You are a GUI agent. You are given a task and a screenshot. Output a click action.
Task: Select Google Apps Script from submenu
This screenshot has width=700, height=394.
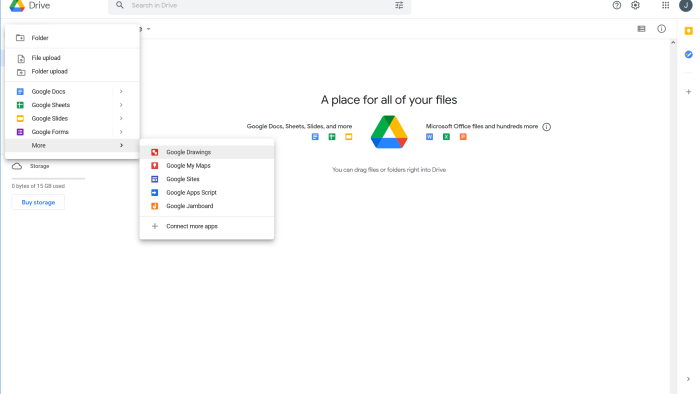click(x=207, y=193)
